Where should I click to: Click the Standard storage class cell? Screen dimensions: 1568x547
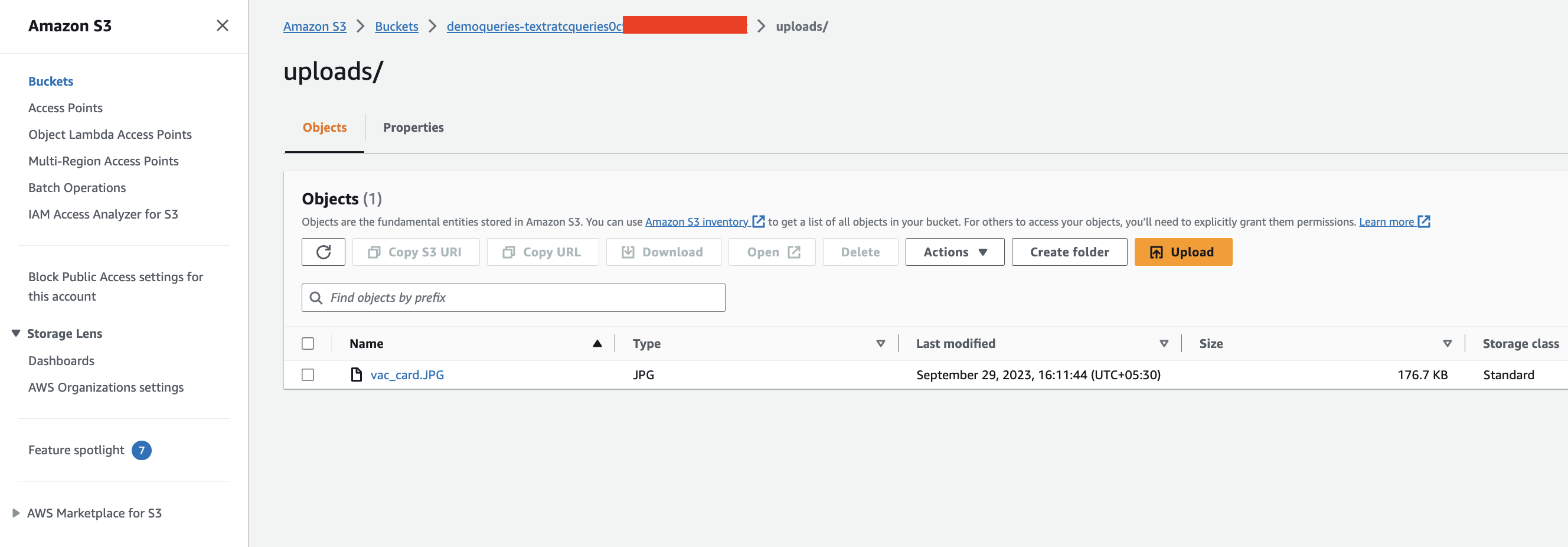[1508, 375]
